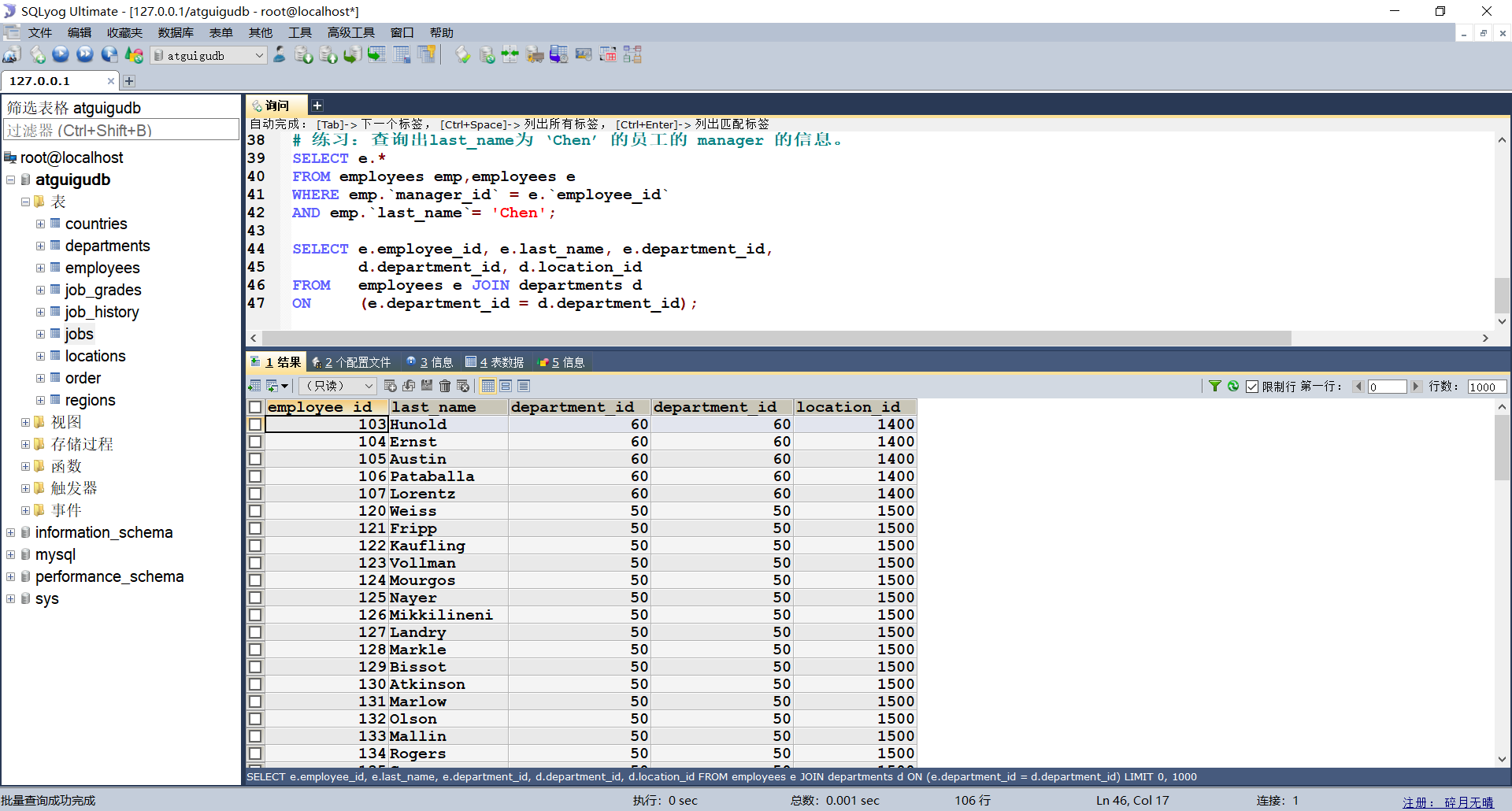Image resolution: width=1512 pixels, height=811 pixels.
Task: Execute the current query with play icon
Action: tap(61, 55)
